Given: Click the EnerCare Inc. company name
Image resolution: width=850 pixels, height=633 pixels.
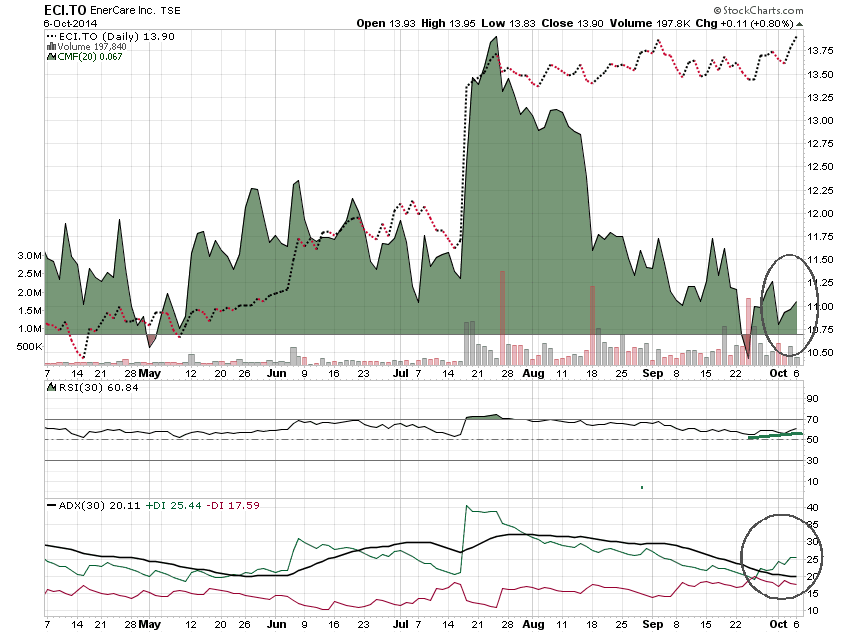Looking at the screenshot, I should [123, 10].
